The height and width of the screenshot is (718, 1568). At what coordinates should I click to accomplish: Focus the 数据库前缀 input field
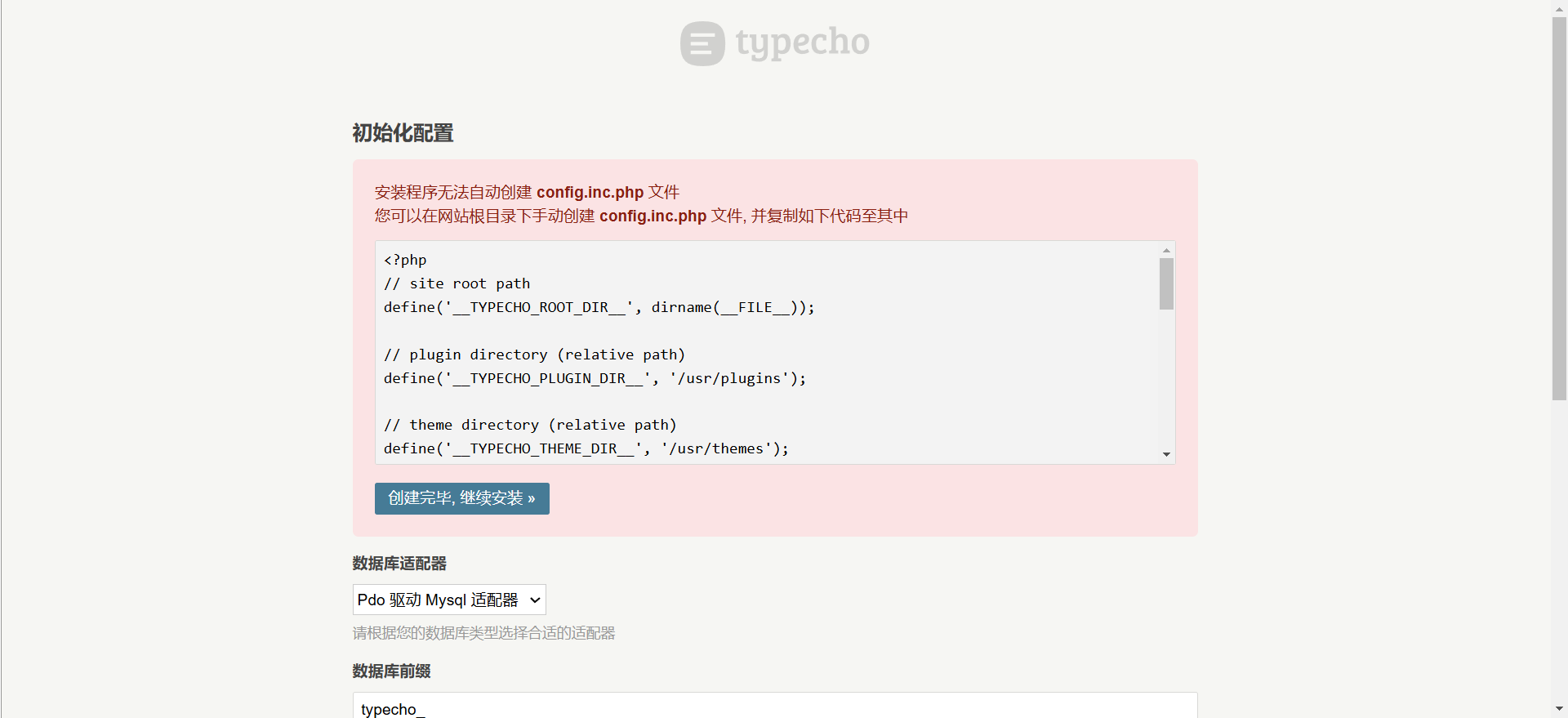click(774, 707)
